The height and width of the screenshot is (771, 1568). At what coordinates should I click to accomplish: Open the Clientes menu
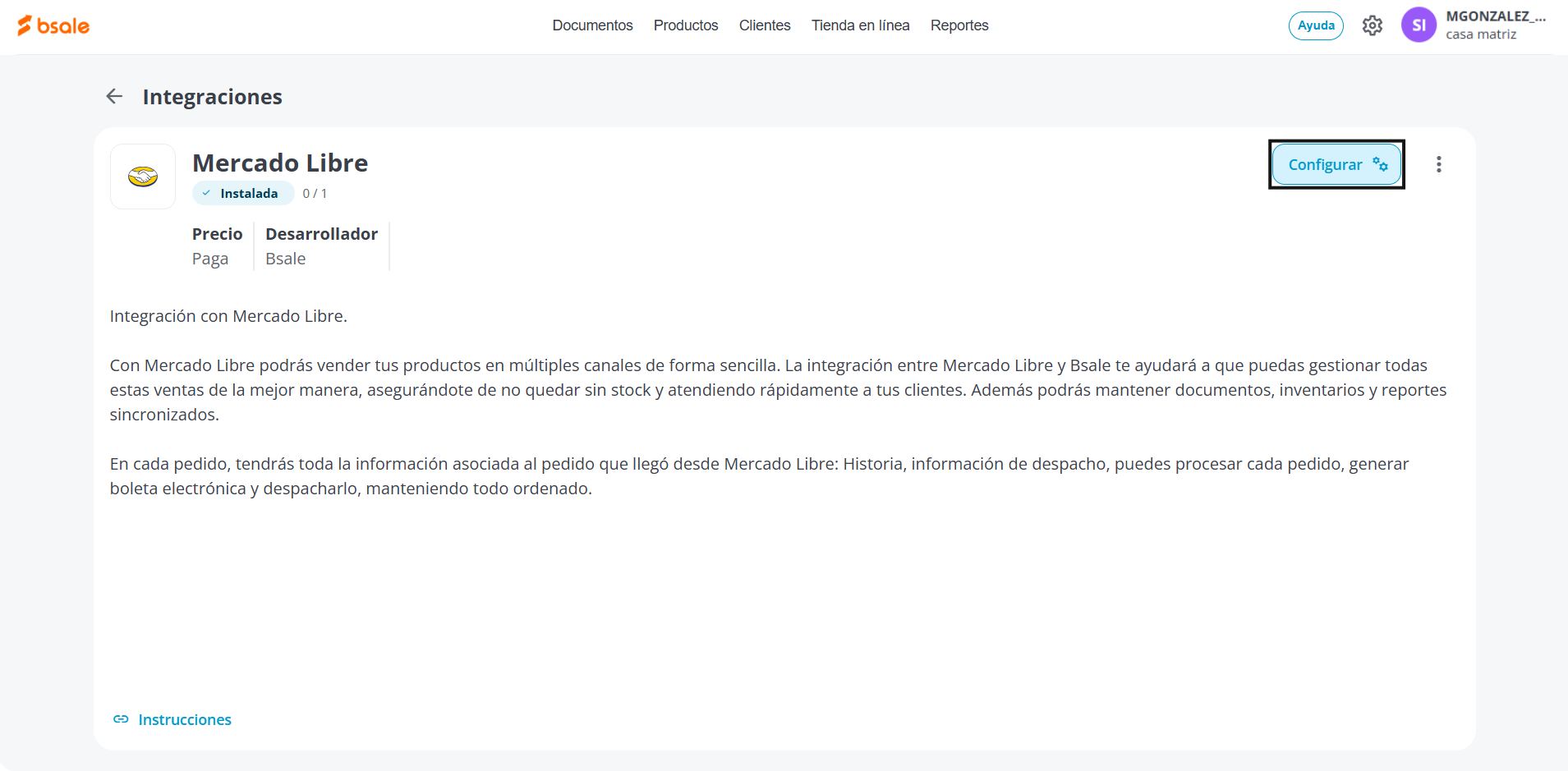765,25
